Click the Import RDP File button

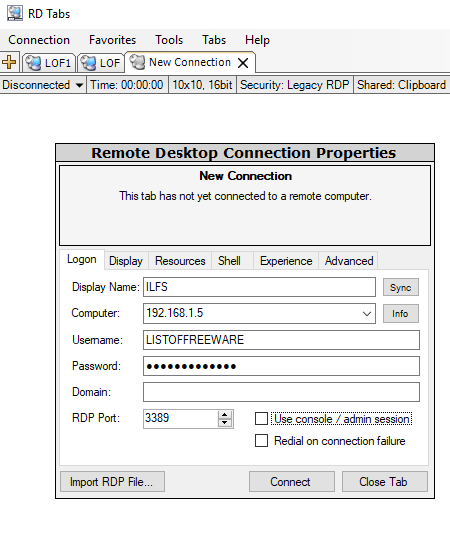click(x=112, y=482)
